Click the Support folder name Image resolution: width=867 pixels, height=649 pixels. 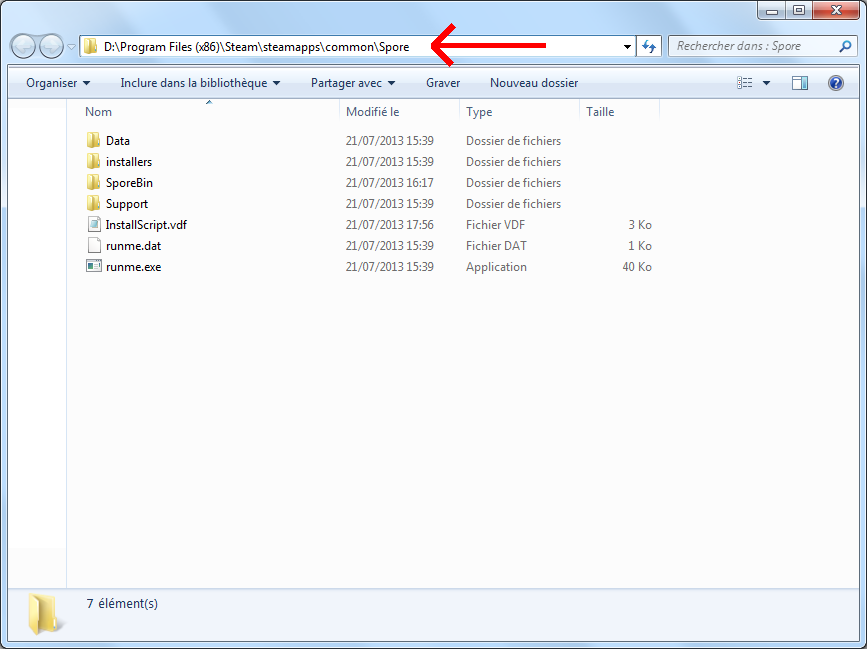(127, 204)
